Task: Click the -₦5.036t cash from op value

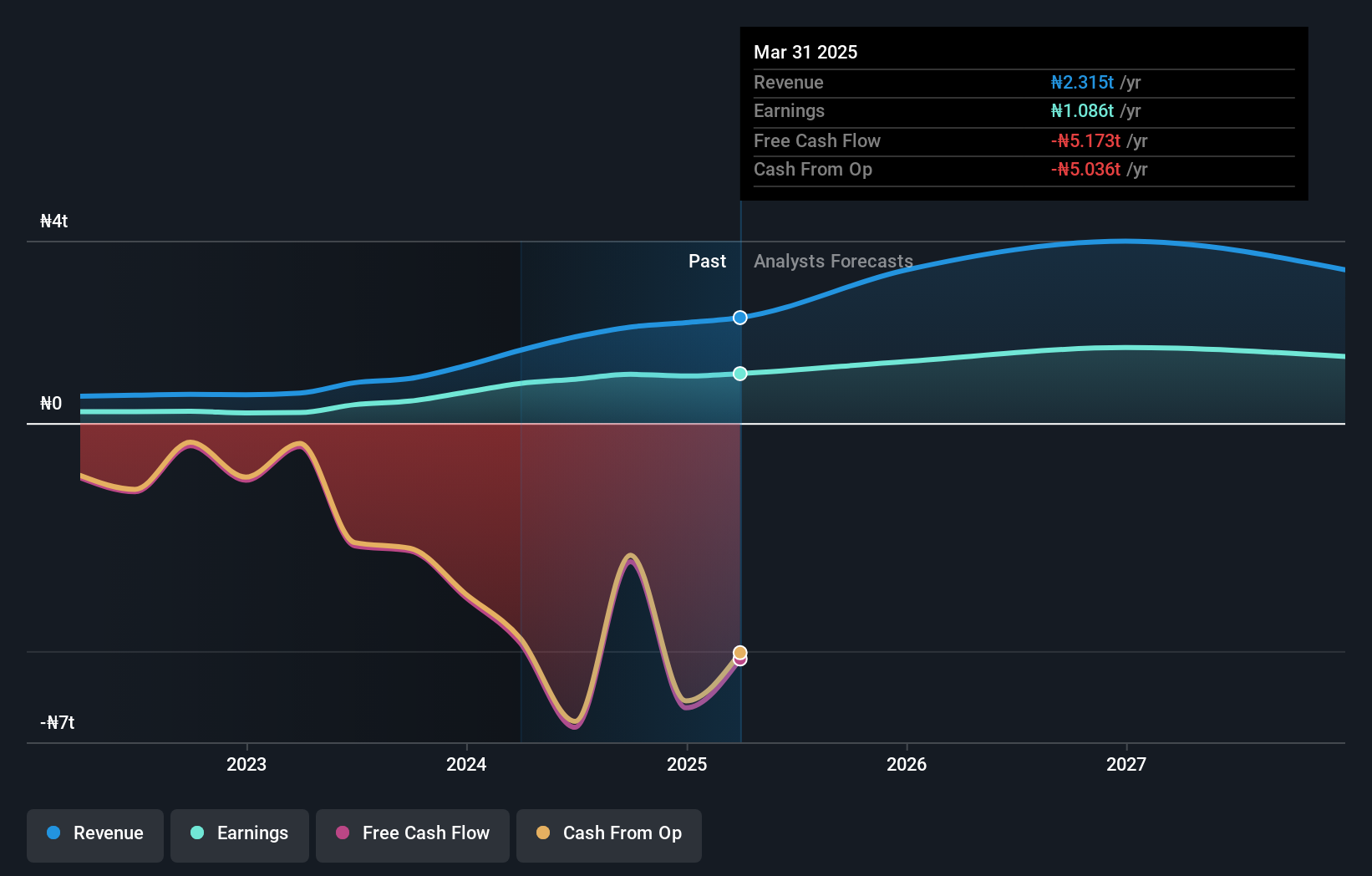Action: pos(1085,169)
